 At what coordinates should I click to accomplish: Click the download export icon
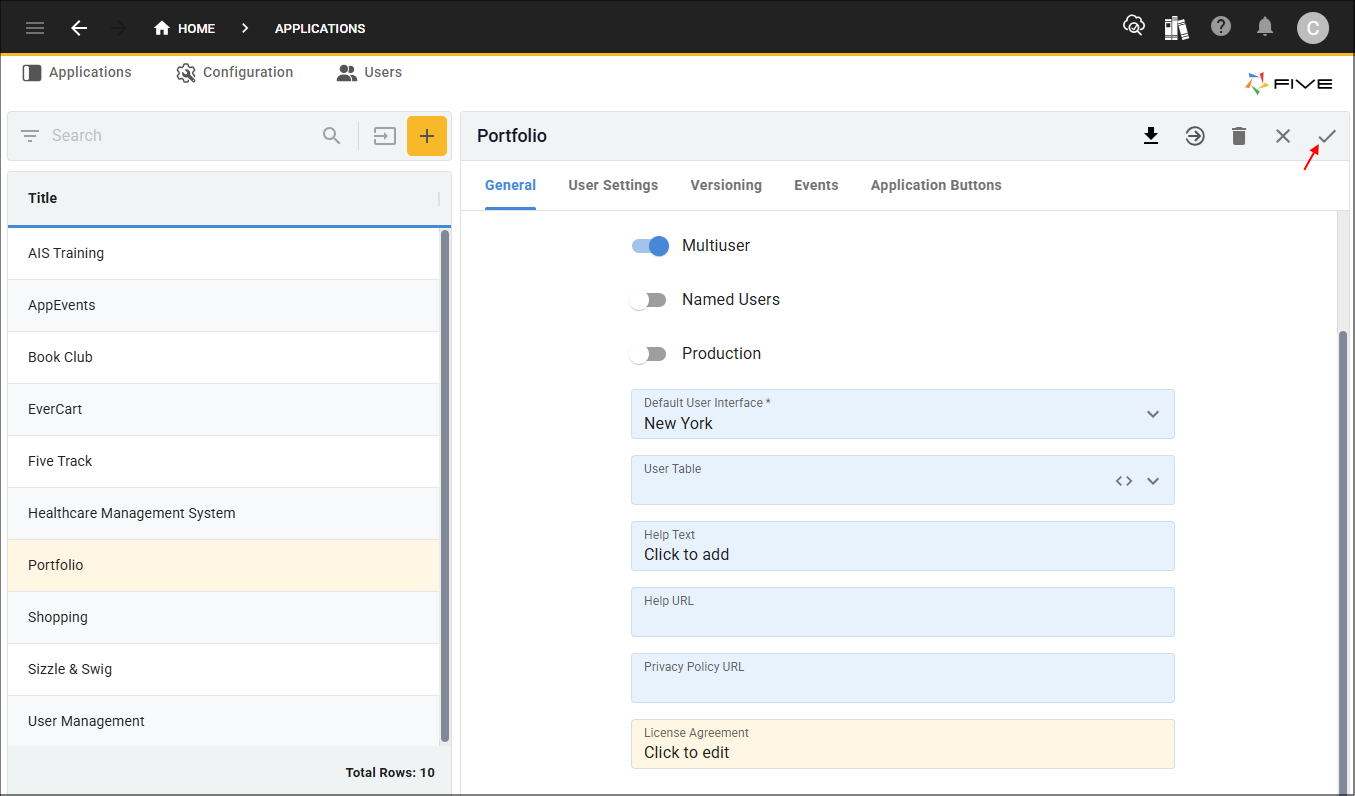[1151, 136]
